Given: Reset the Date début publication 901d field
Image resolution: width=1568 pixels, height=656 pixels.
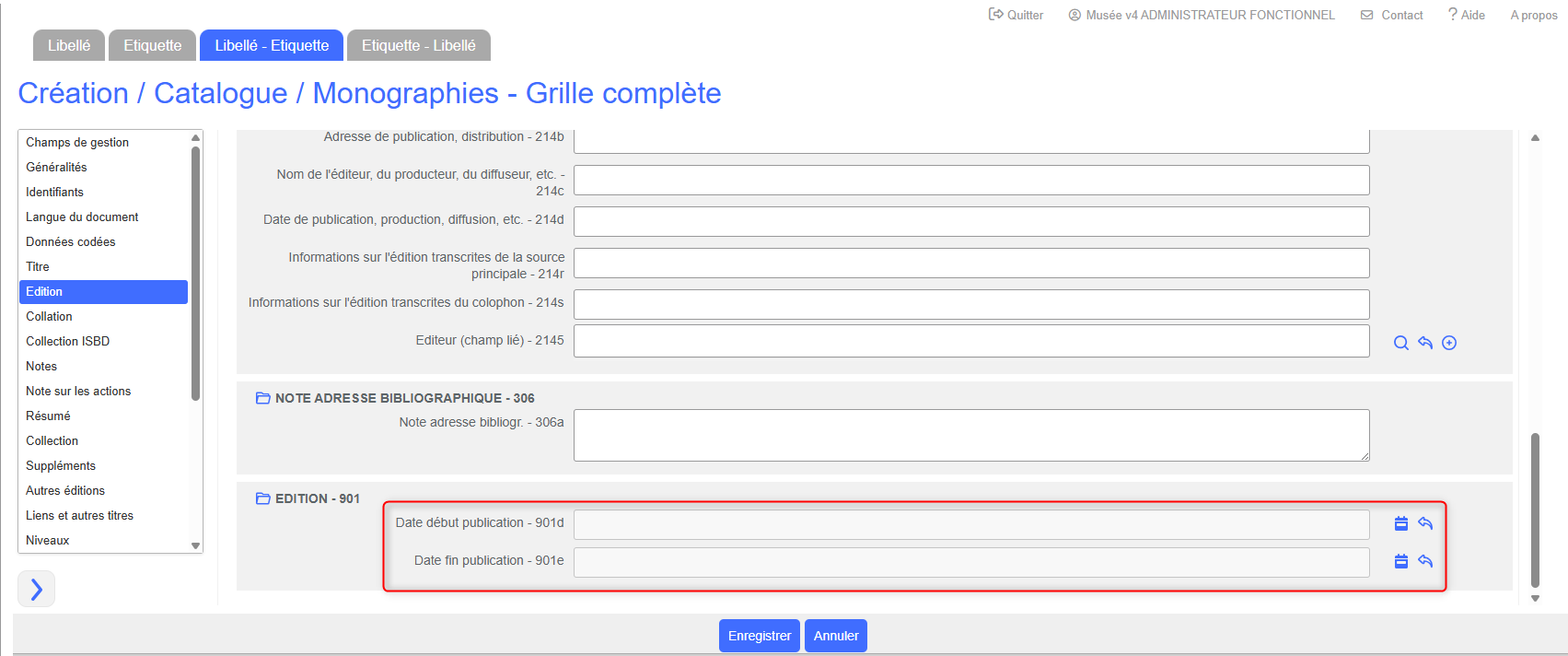Looking at the screenshot, I should [1425, 523].
